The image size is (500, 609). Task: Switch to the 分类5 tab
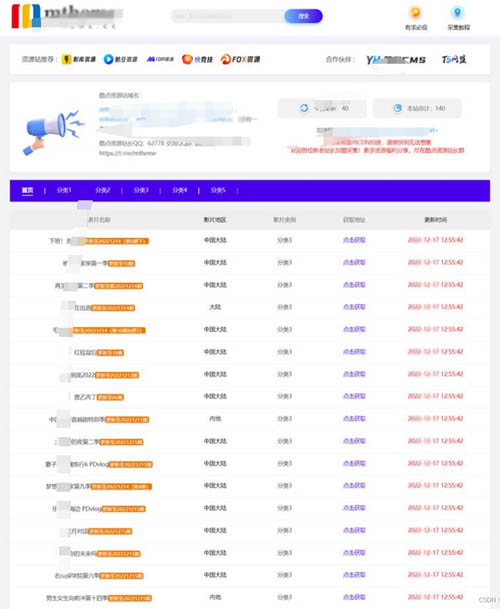[x=218, y=190]
